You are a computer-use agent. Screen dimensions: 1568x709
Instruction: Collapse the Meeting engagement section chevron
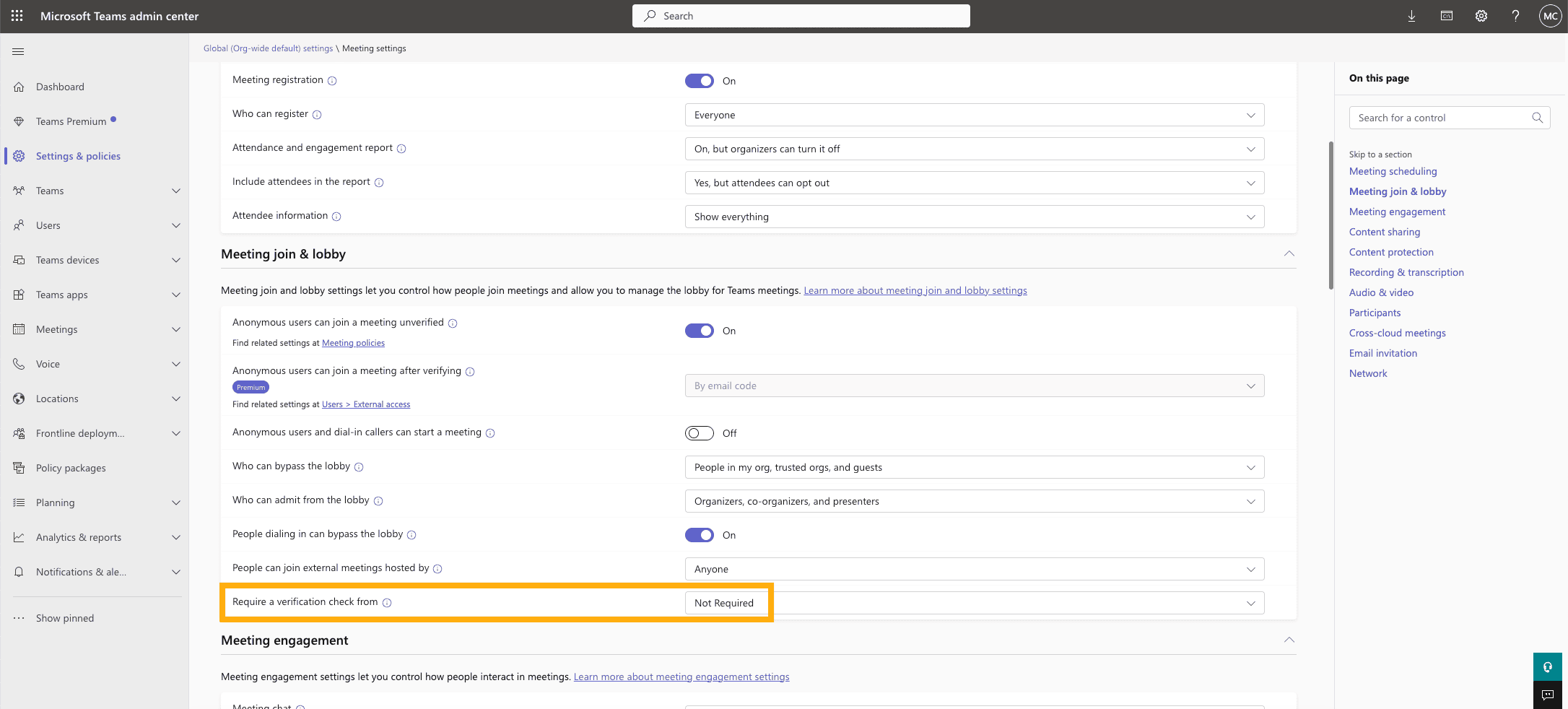click(x=1289, y=640)
